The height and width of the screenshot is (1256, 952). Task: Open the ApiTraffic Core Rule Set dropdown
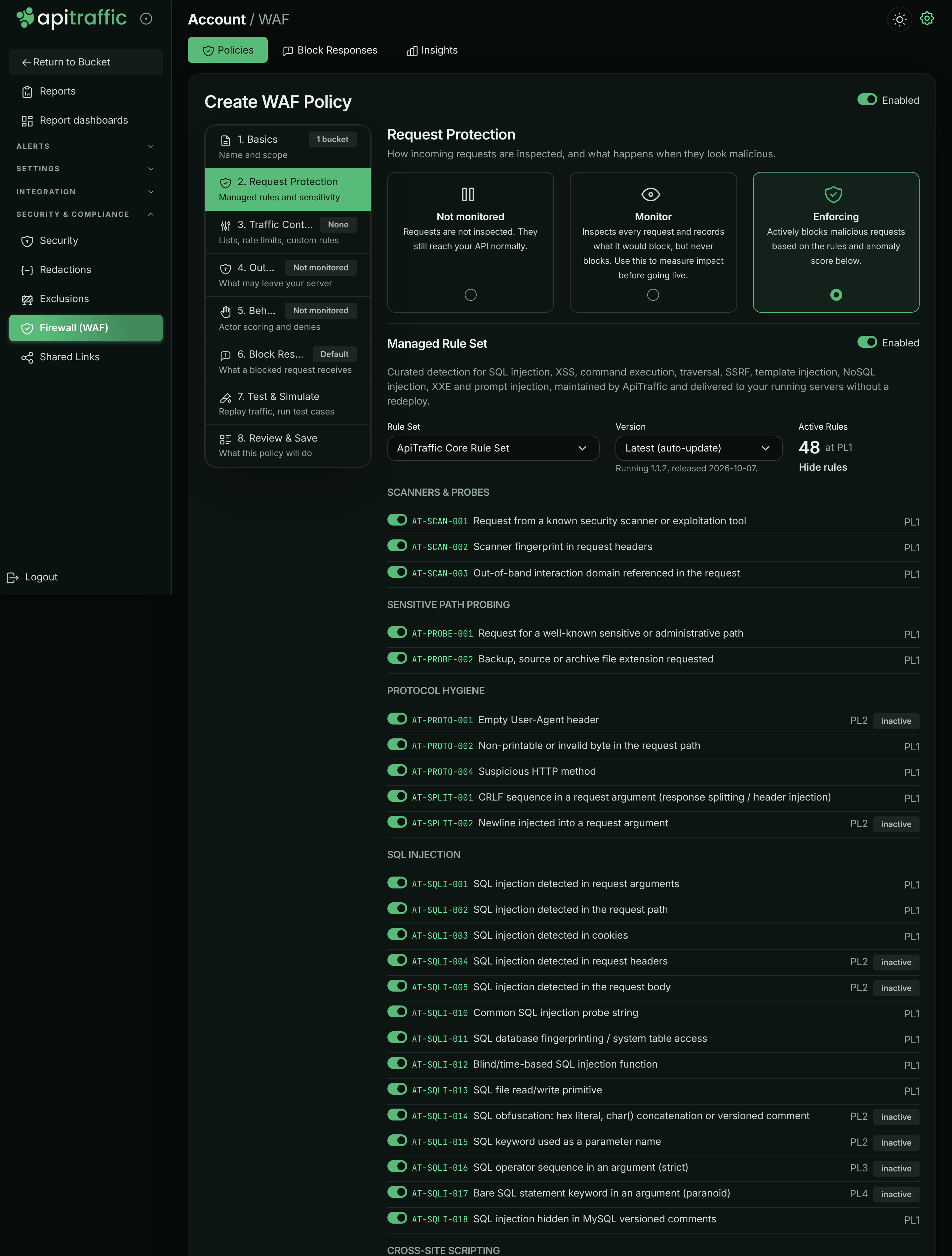pyautogui.click(x=493, y=448)
